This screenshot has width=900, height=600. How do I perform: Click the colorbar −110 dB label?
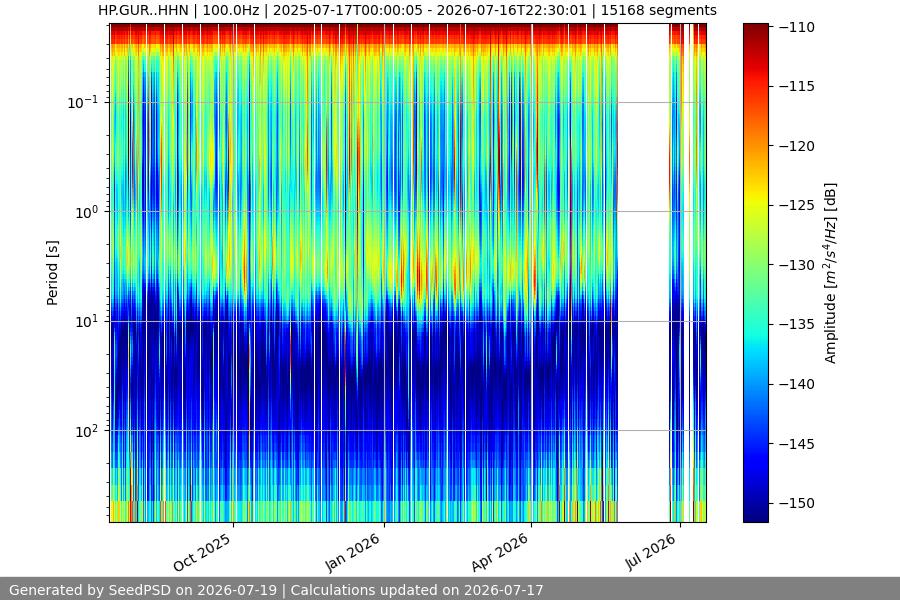(x=797, y=27)
